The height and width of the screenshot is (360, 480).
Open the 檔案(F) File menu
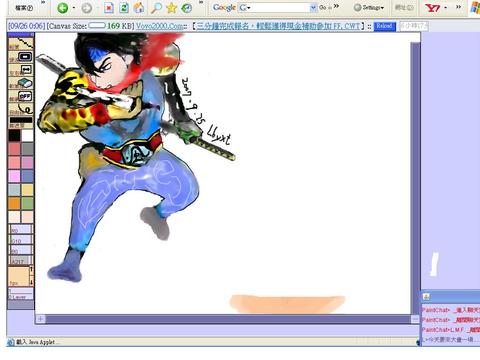pos(24,8)
